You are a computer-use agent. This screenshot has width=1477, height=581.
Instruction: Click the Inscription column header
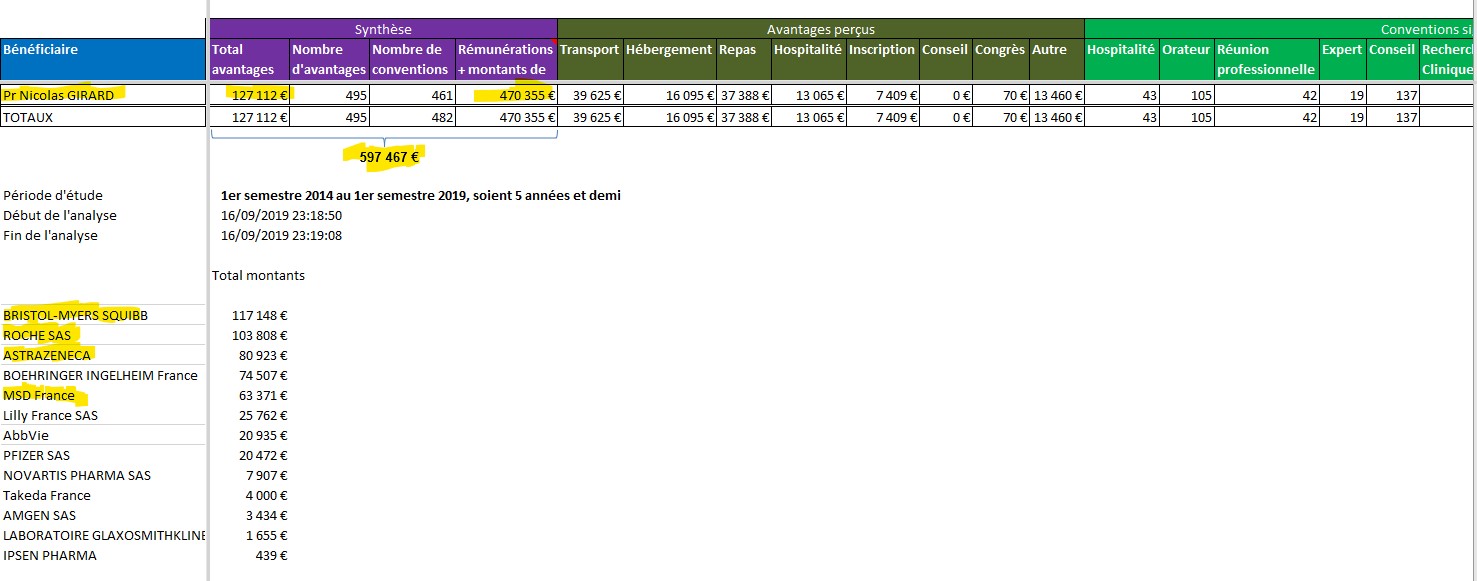883,59
